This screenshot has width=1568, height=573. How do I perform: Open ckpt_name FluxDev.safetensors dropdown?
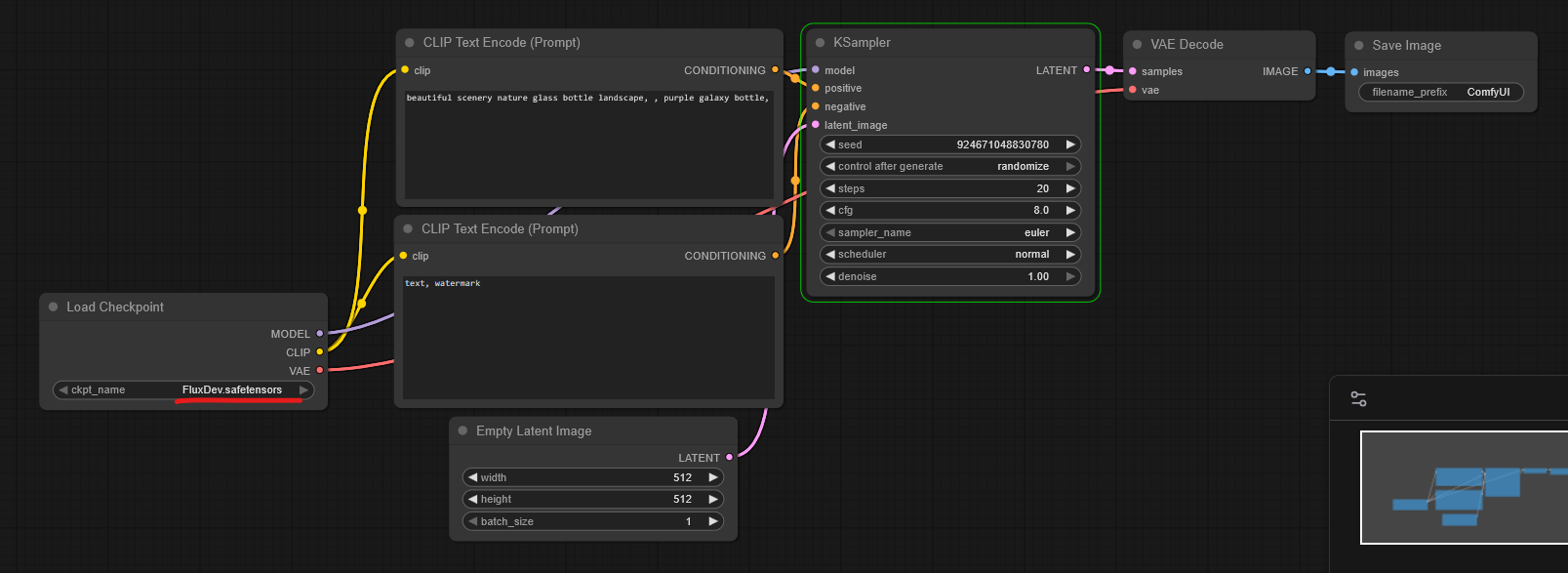(183, 389)
